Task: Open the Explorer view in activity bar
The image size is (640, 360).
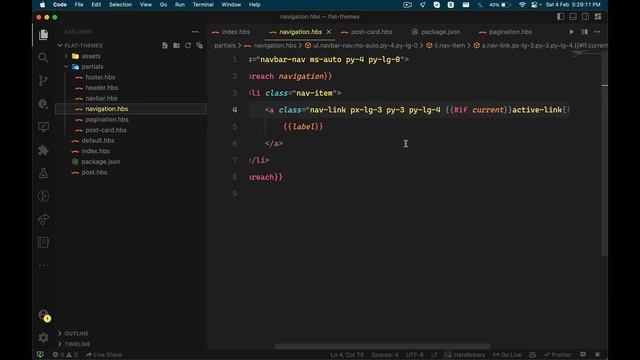Action: (x=43, y=35)
